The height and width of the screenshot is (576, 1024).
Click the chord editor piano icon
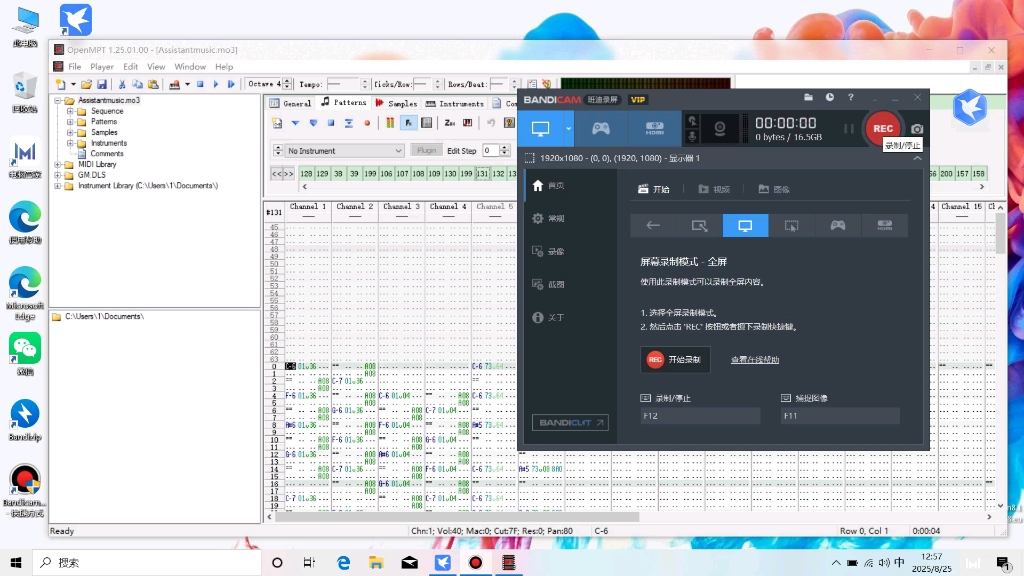468,123
